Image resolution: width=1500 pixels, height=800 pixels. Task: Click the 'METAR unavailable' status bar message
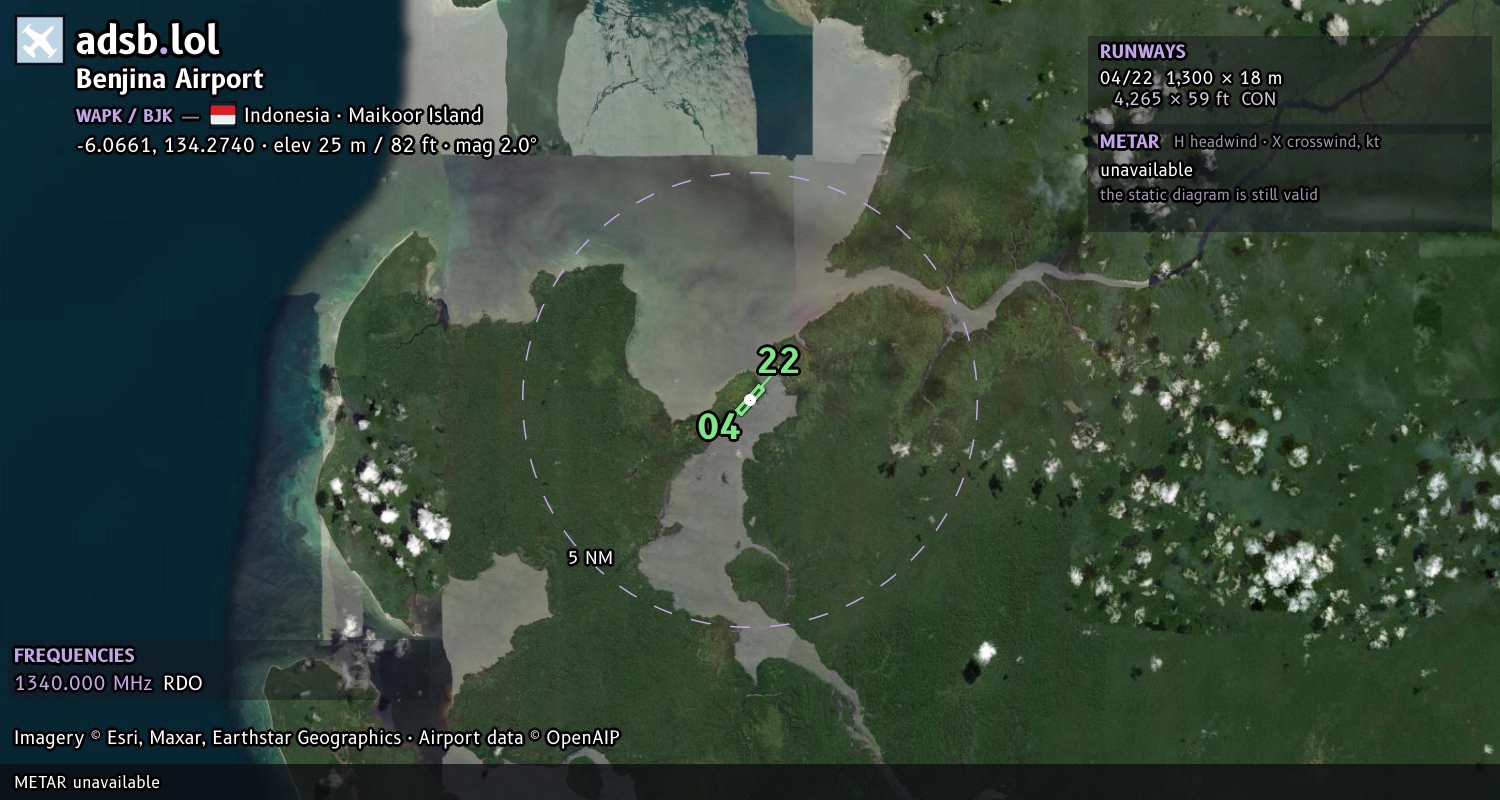[x=87, y=782]
